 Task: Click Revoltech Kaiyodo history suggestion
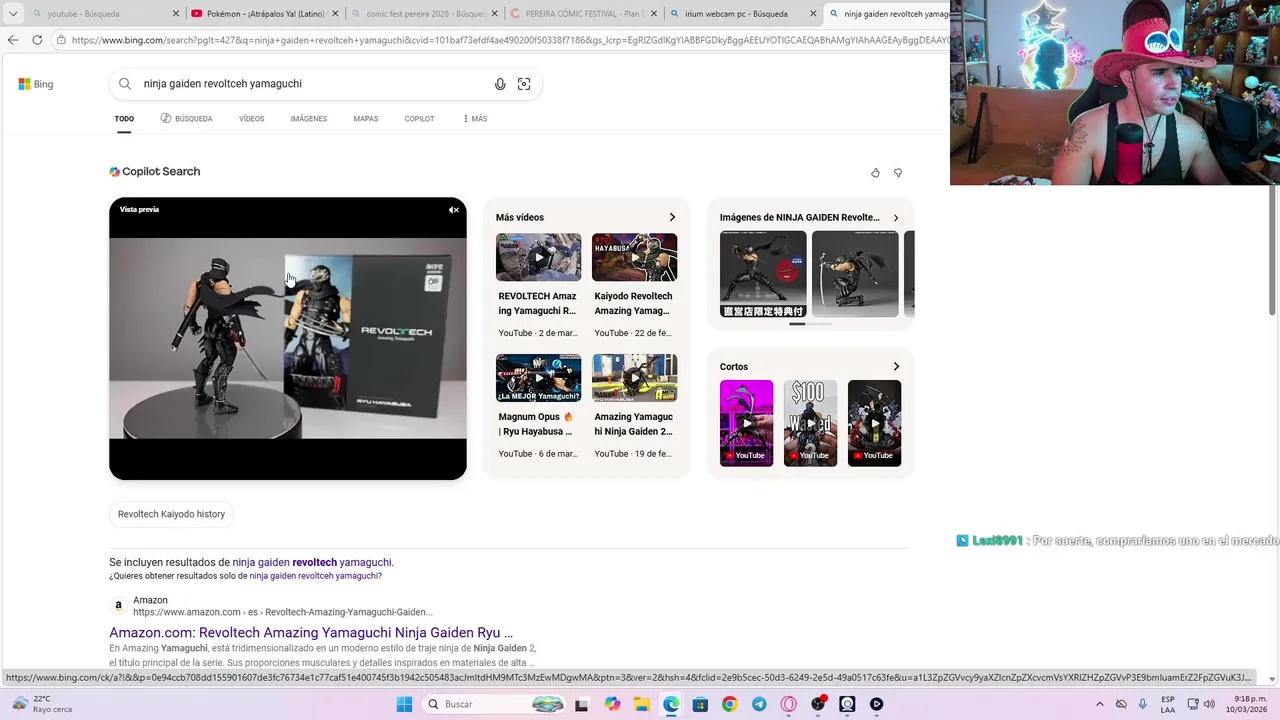click(x=171, y=514)
